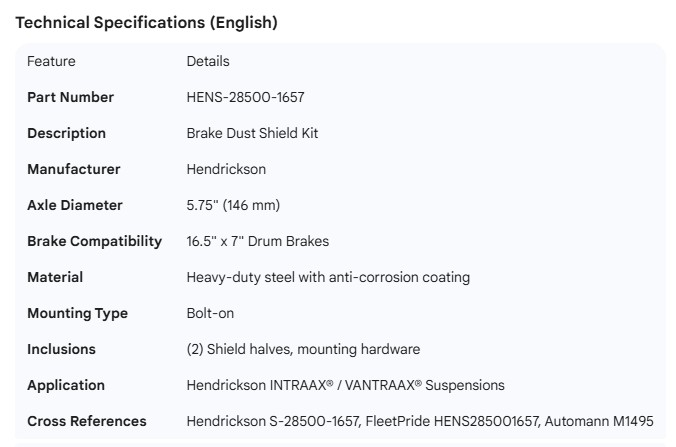Viewport: 676px width, 447px height.
Task: Click the HENS-28500-1657 part number value
Action: point(245,97)
